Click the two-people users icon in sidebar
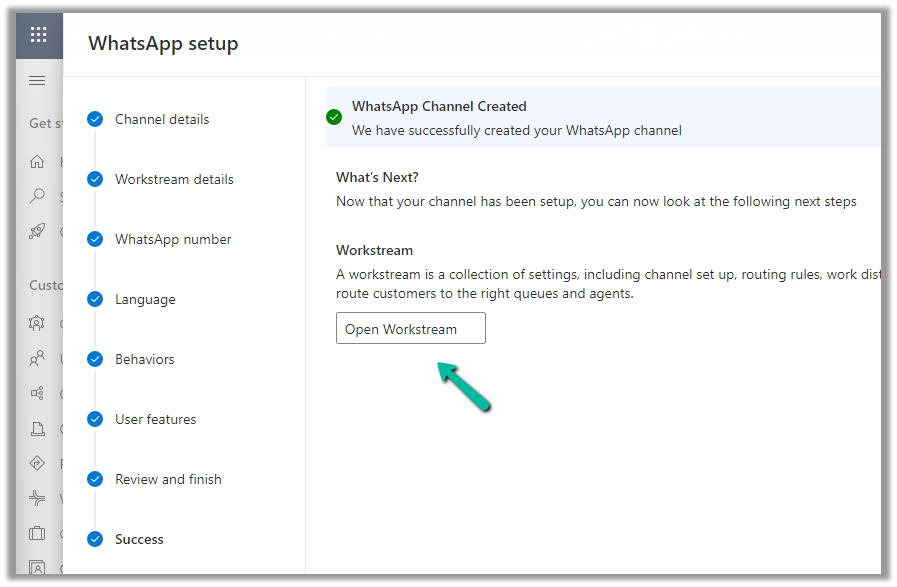 (x=37, y=357)
